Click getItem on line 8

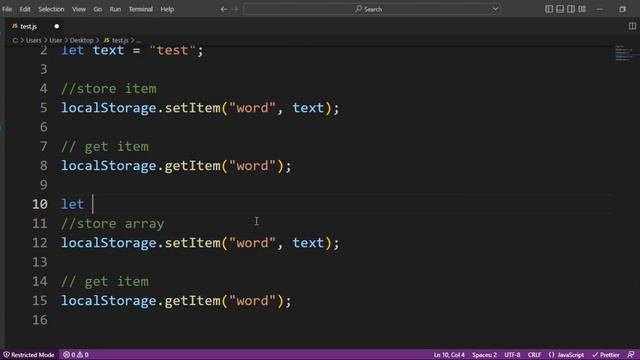tap(192, 166)
